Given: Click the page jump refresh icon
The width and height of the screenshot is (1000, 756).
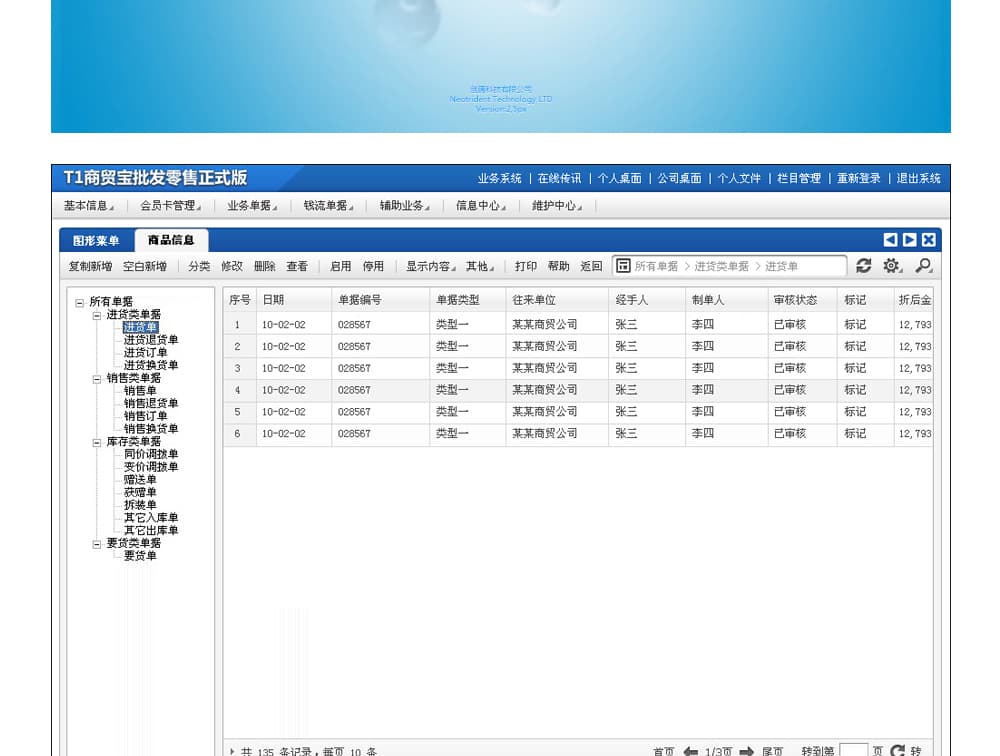Looking at the screenshot, I should tap(897, 751).
